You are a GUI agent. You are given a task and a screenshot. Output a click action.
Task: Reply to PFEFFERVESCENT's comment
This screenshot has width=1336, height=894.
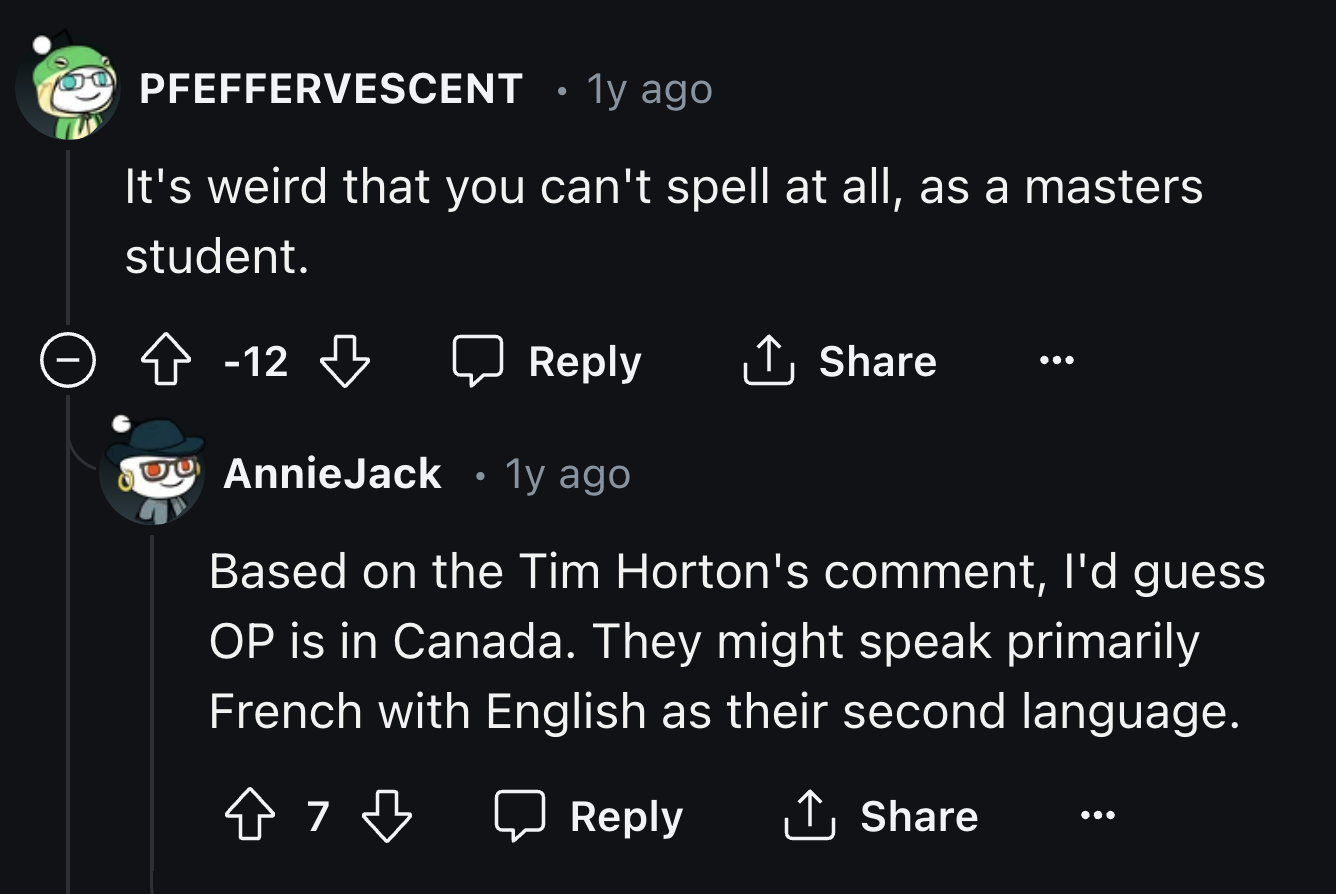click(x=548, y=361)
